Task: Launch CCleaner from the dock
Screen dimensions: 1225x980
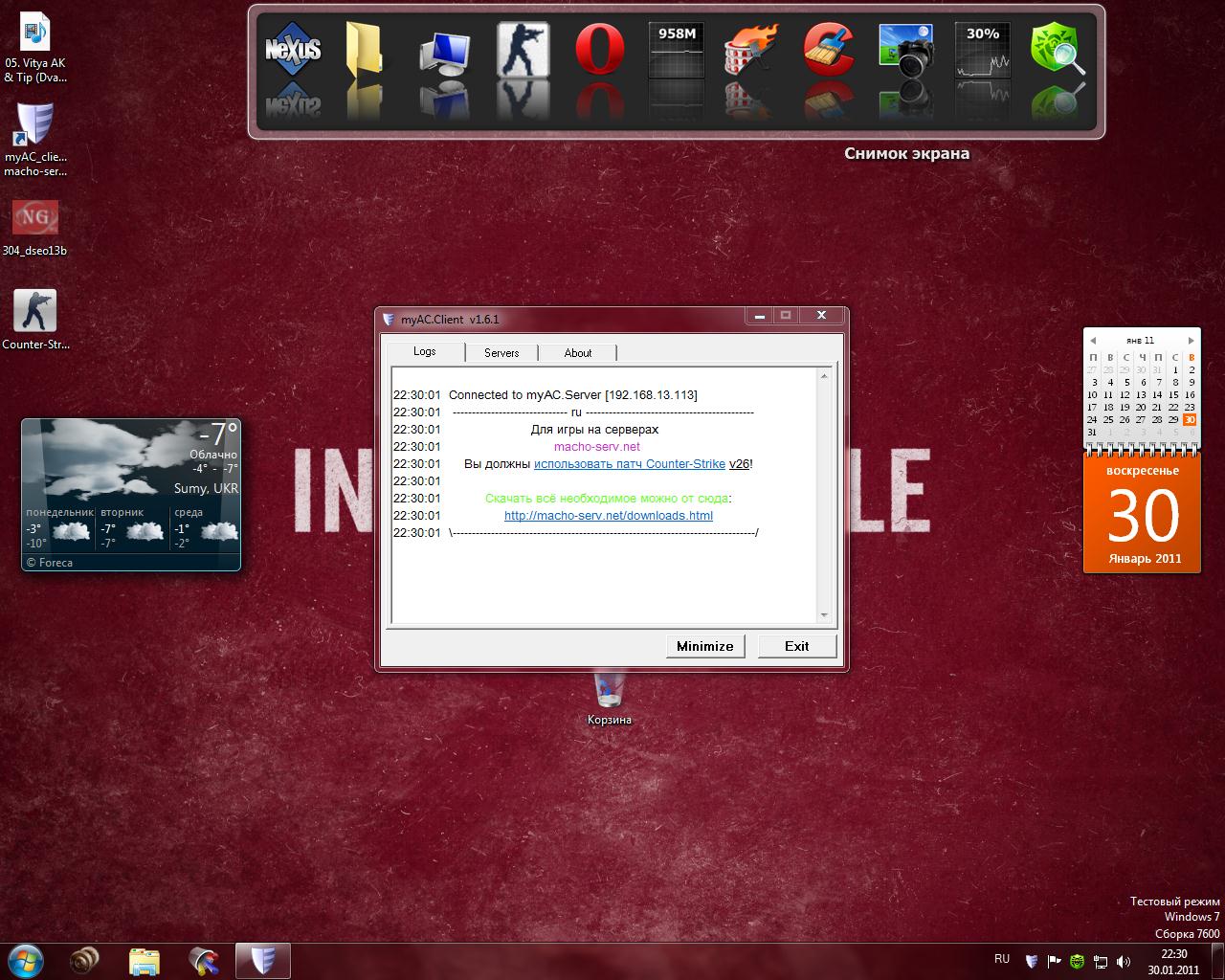Action: pos(829,49)
